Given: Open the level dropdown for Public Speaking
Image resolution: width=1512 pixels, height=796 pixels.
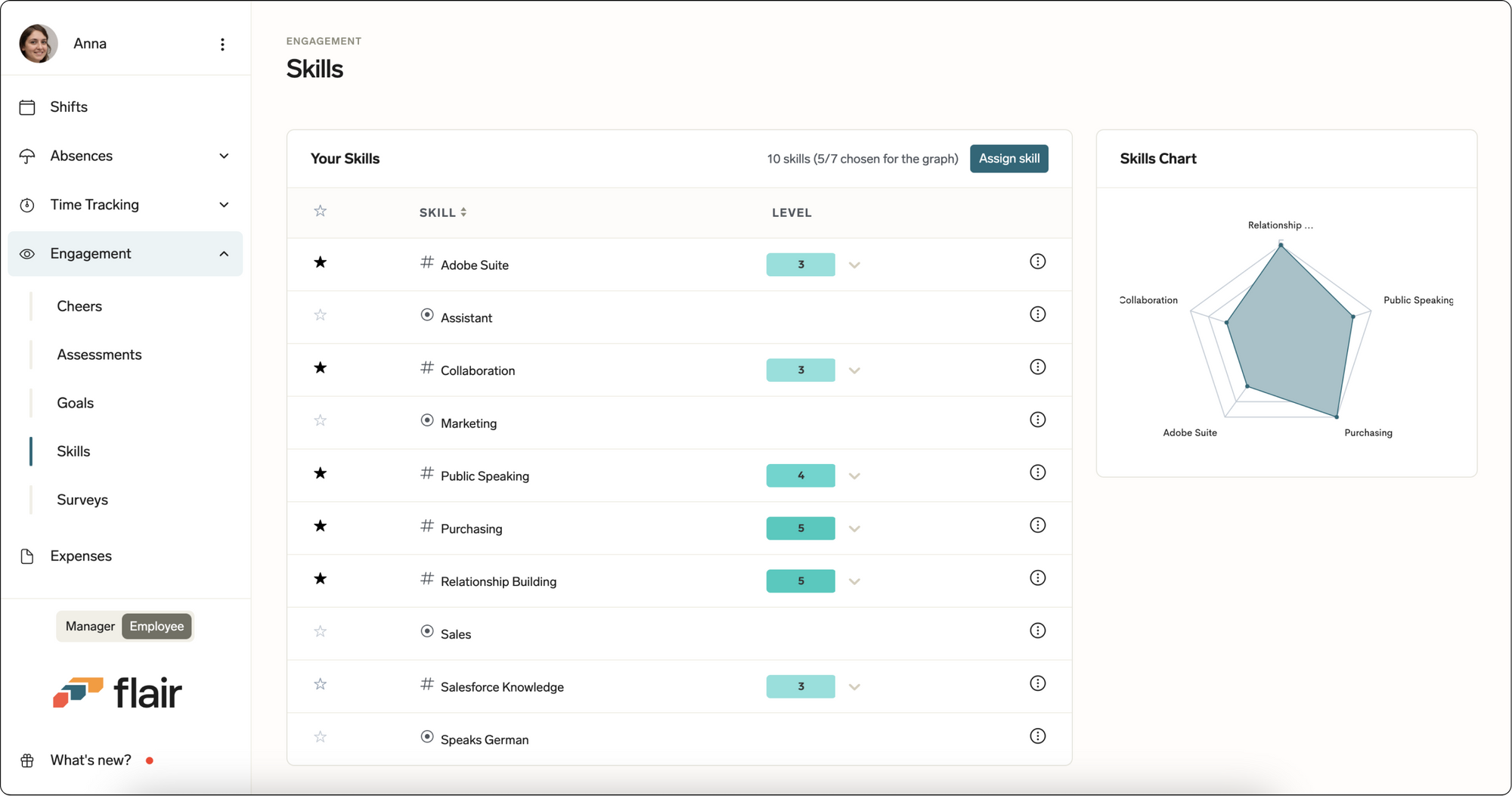Looking at the screenshot, I should (854, 475).
